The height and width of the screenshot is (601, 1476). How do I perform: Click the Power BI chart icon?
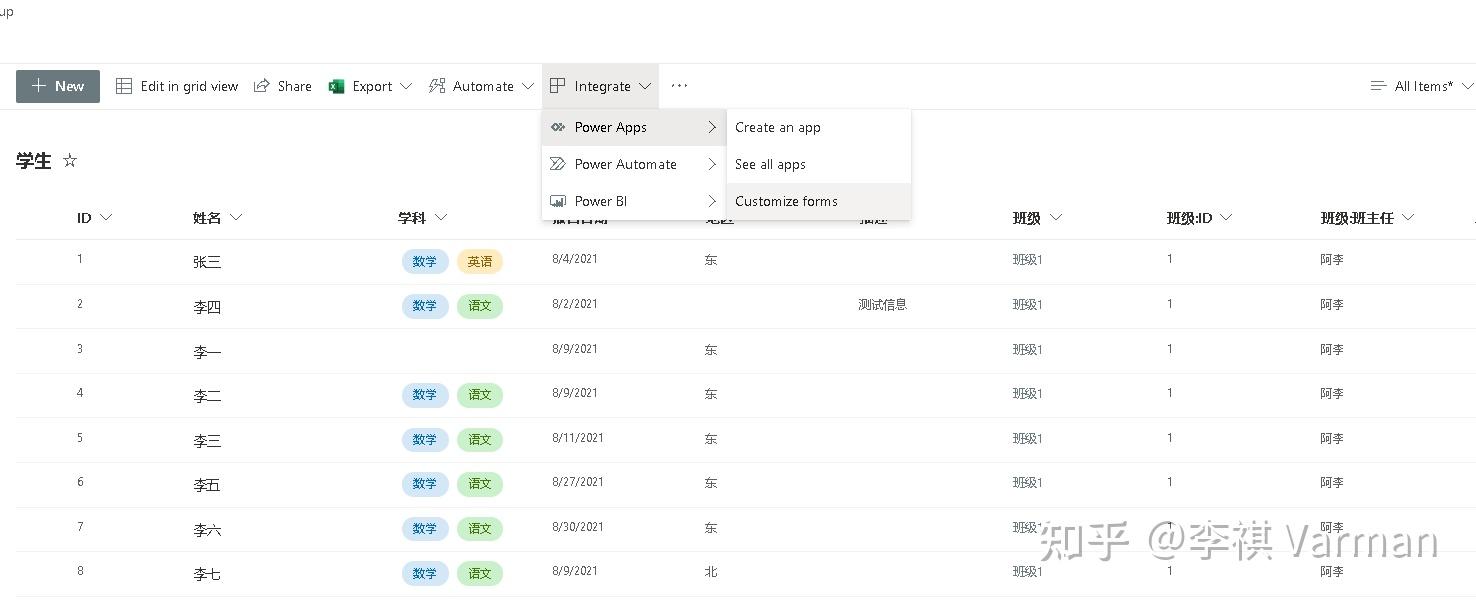tap(559, 201)
